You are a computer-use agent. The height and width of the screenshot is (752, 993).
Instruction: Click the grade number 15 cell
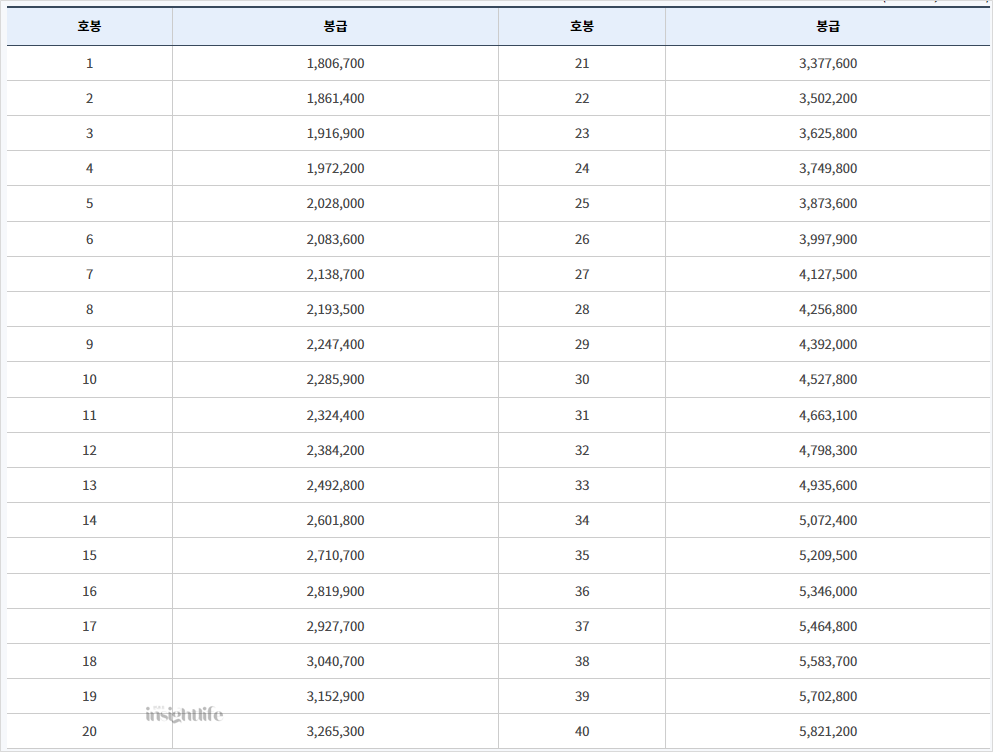(x=89, y=555)
